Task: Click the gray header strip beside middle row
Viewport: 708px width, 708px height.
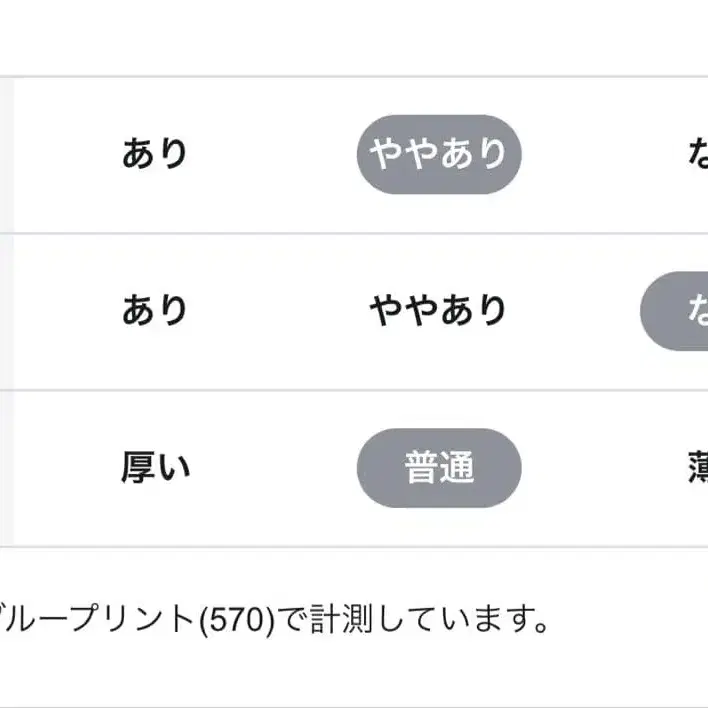Action: click(5, 310)
